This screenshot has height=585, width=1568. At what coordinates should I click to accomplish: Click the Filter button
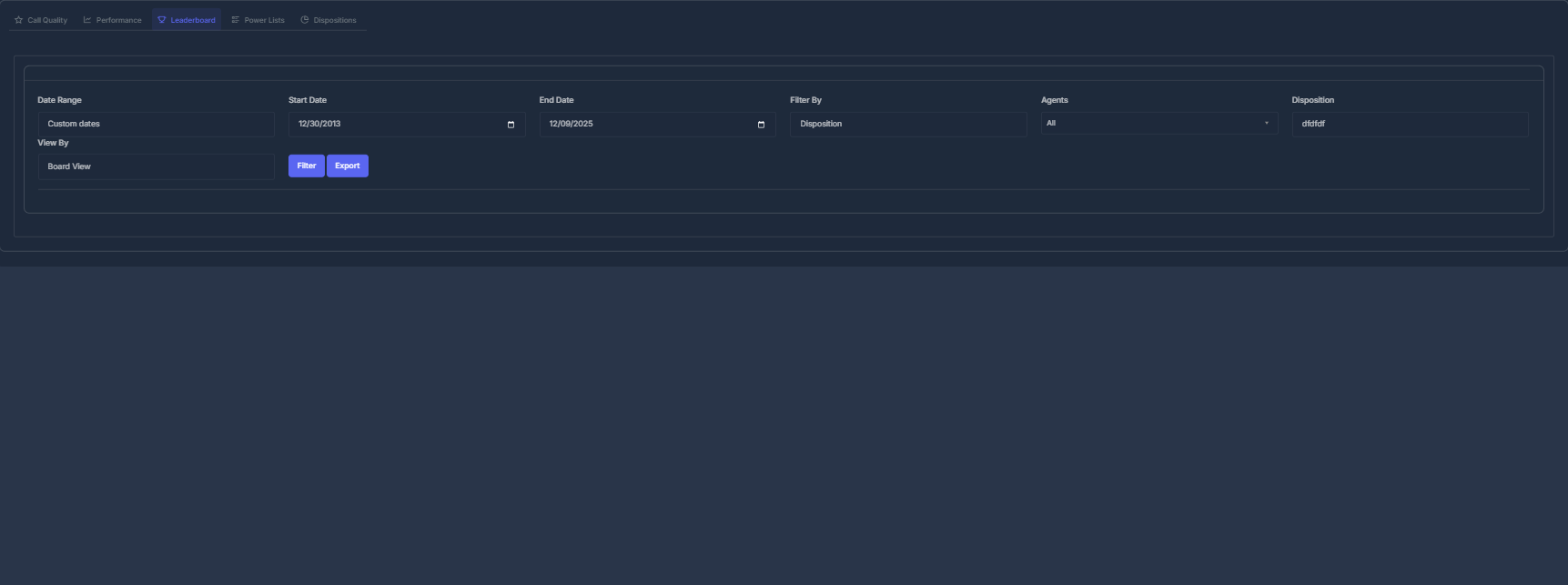click(x=307, y=166)
